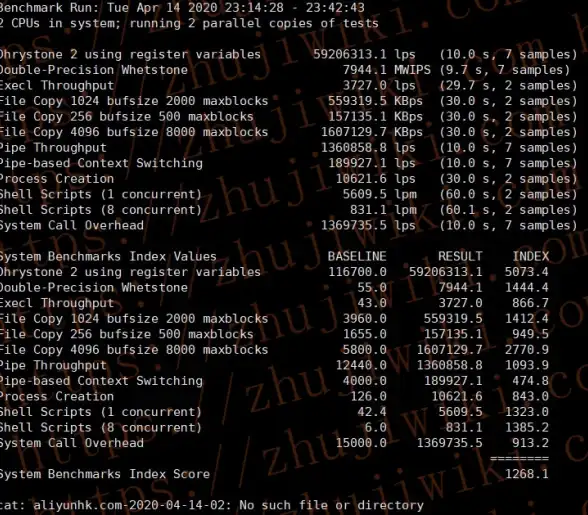
Task: Click Whetstone baseline value 55.0
Action: (372, 288)
